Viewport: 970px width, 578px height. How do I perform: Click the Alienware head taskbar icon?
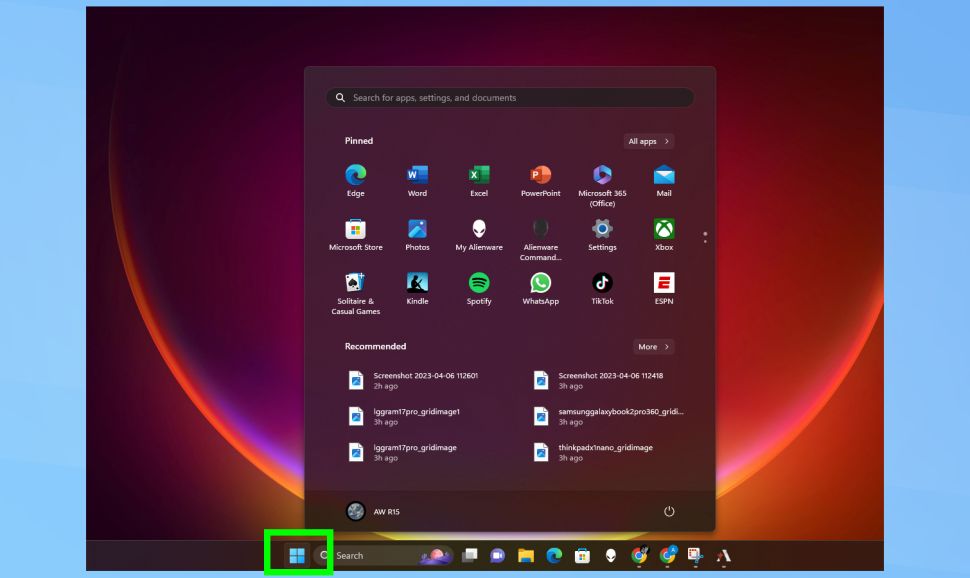tap(611, 555)
